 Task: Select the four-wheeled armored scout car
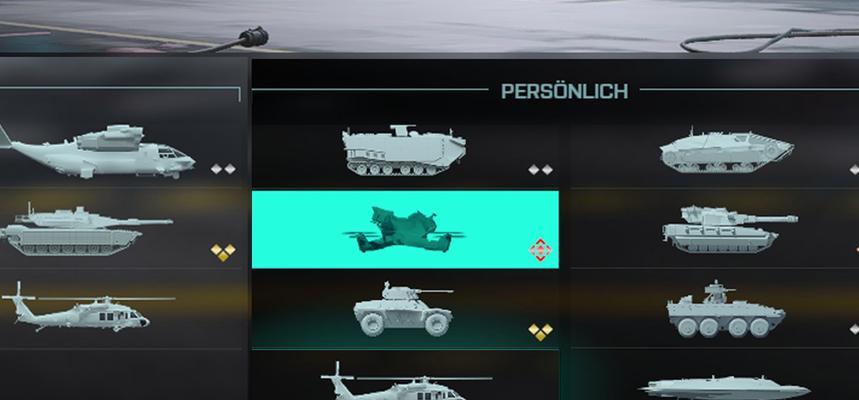405,308
